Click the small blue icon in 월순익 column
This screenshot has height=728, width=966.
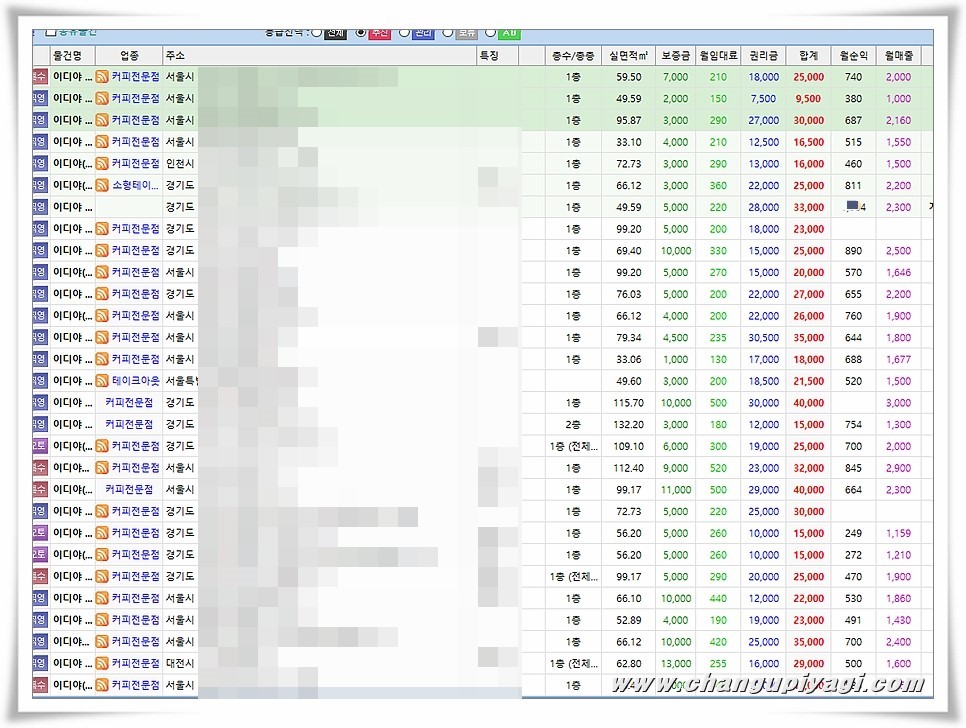coord(852,206)
